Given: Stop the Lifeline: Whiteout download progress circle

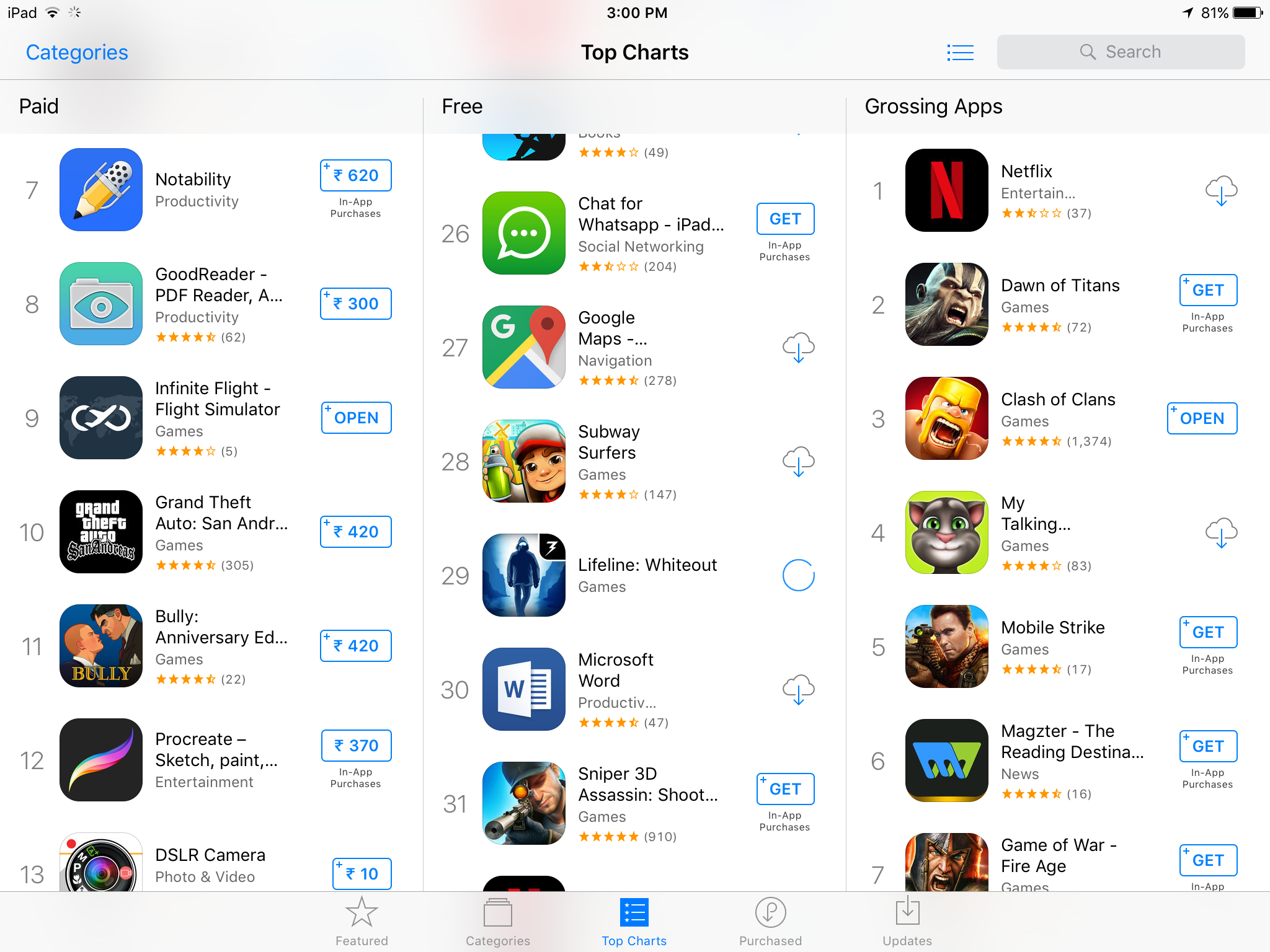Looking at the screenshot, I should coord(798,575).
